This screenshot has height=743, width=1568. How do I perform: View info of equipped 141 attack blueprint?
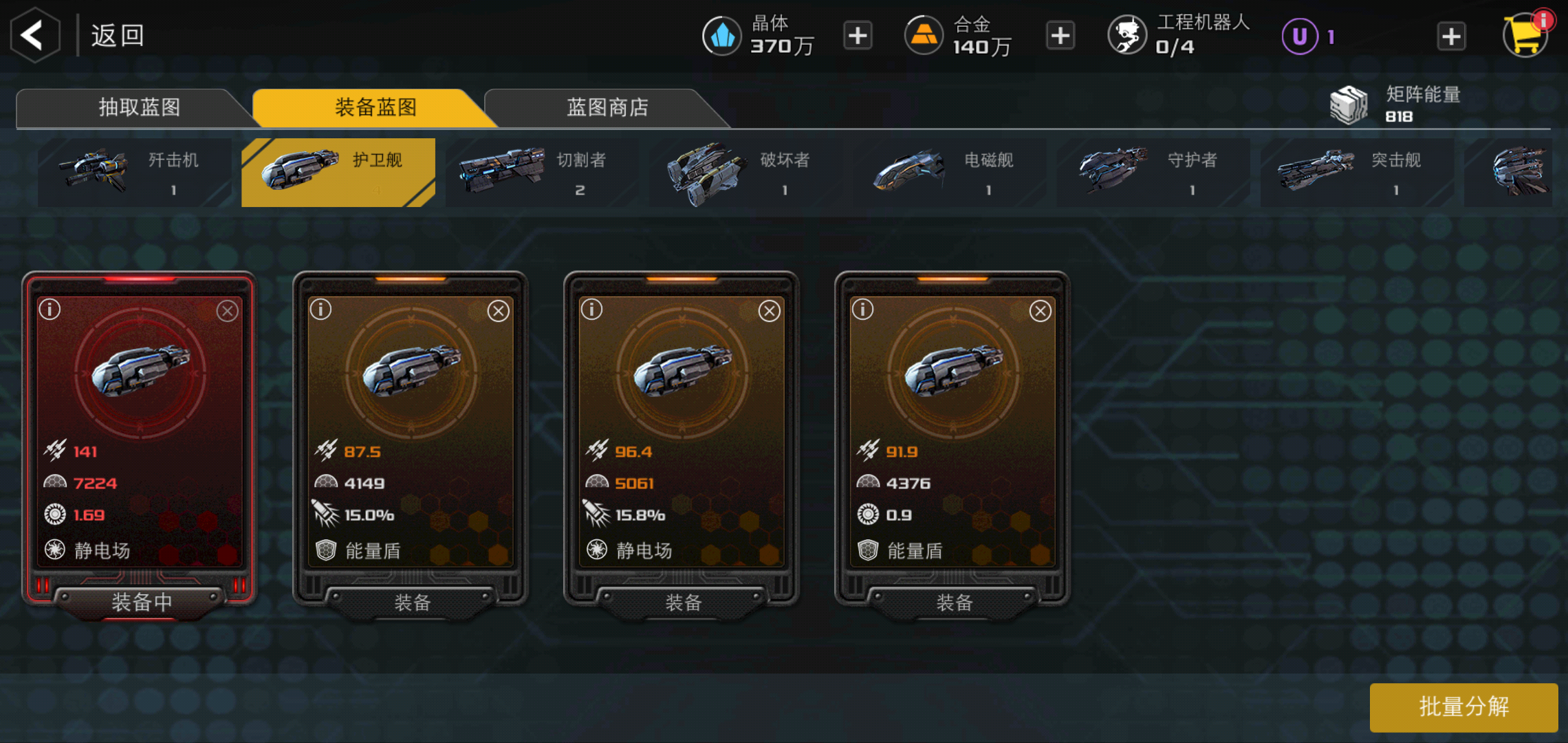pos(50,310)
